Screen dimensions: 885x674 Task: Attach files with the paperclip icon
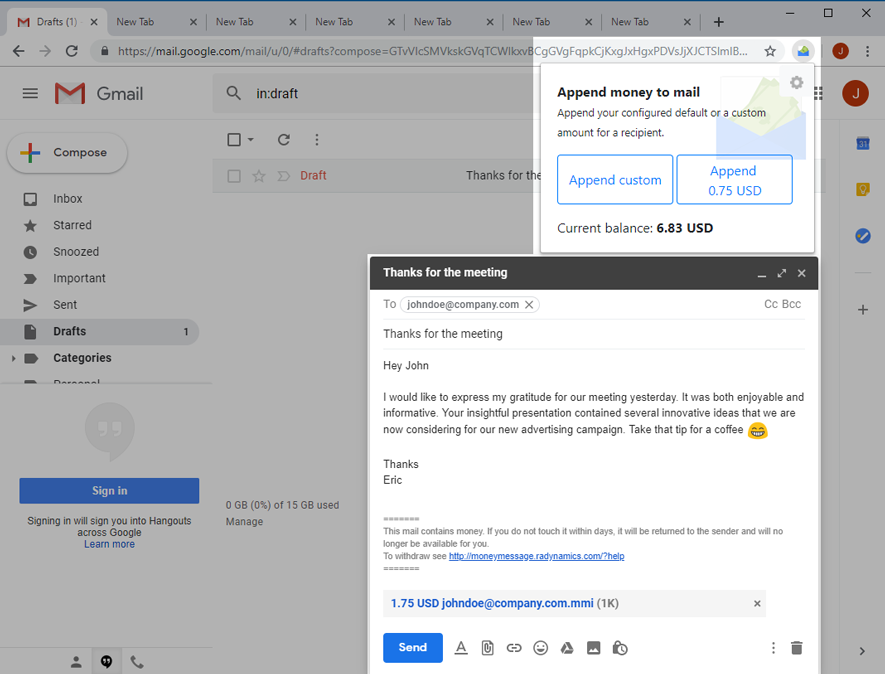coord(488,648)
